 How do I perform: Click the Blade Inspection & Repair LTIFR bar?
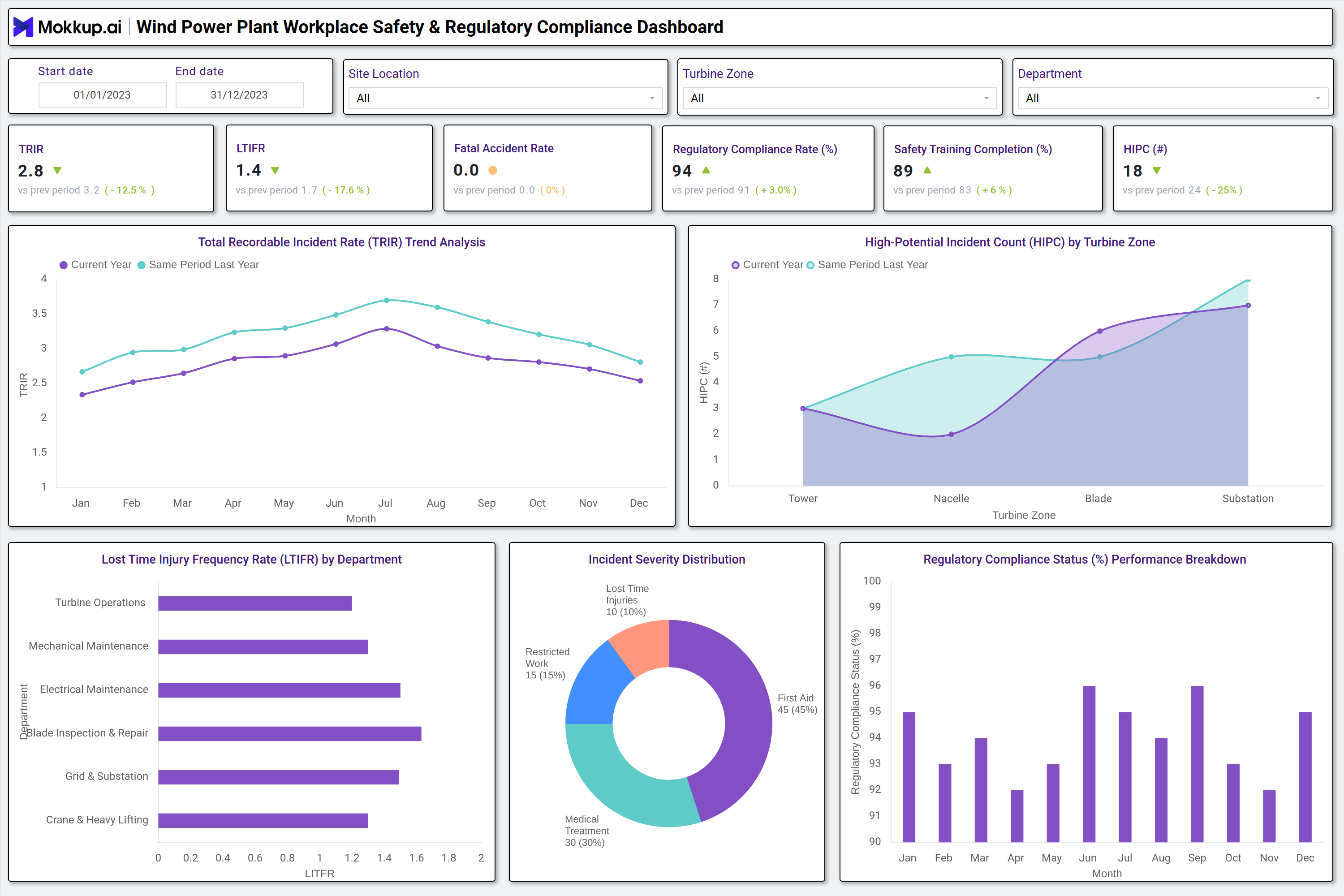click(290, 734)
